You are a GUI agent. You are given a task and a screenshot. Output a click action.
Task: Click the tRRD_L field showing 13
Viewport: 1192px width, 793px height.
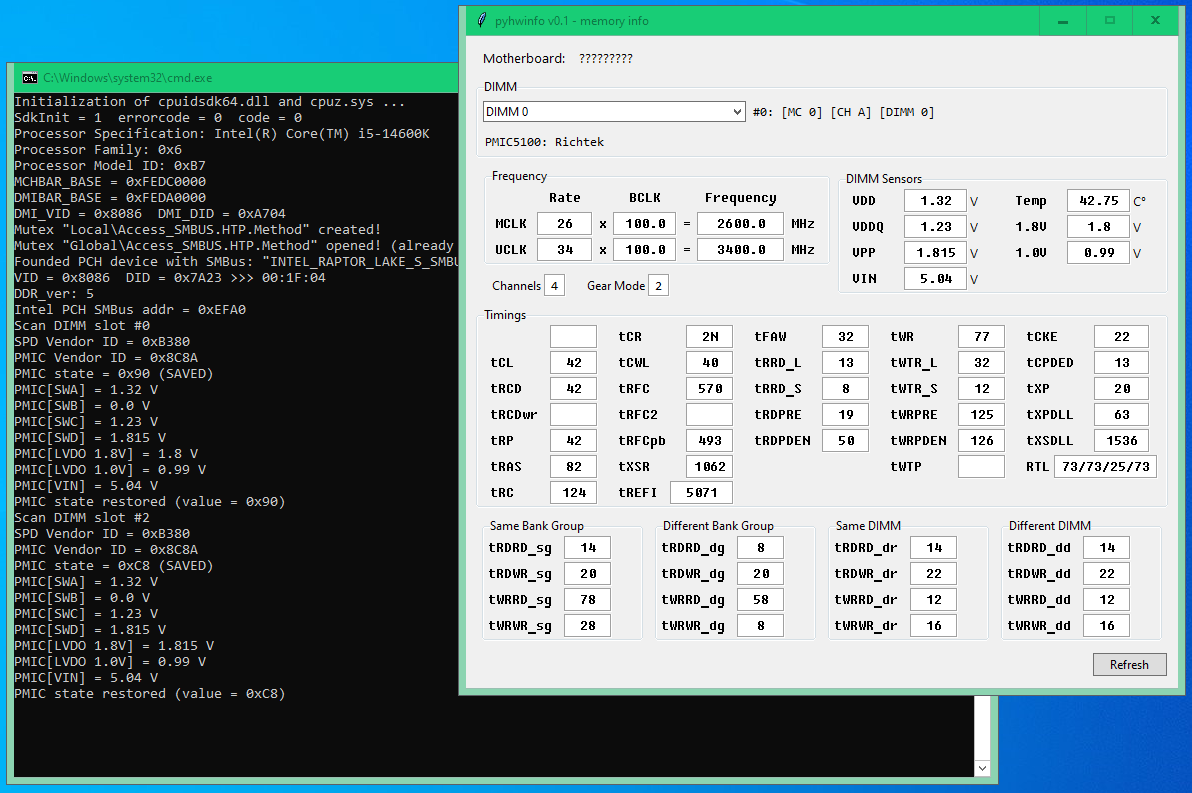tap(845, 363)
